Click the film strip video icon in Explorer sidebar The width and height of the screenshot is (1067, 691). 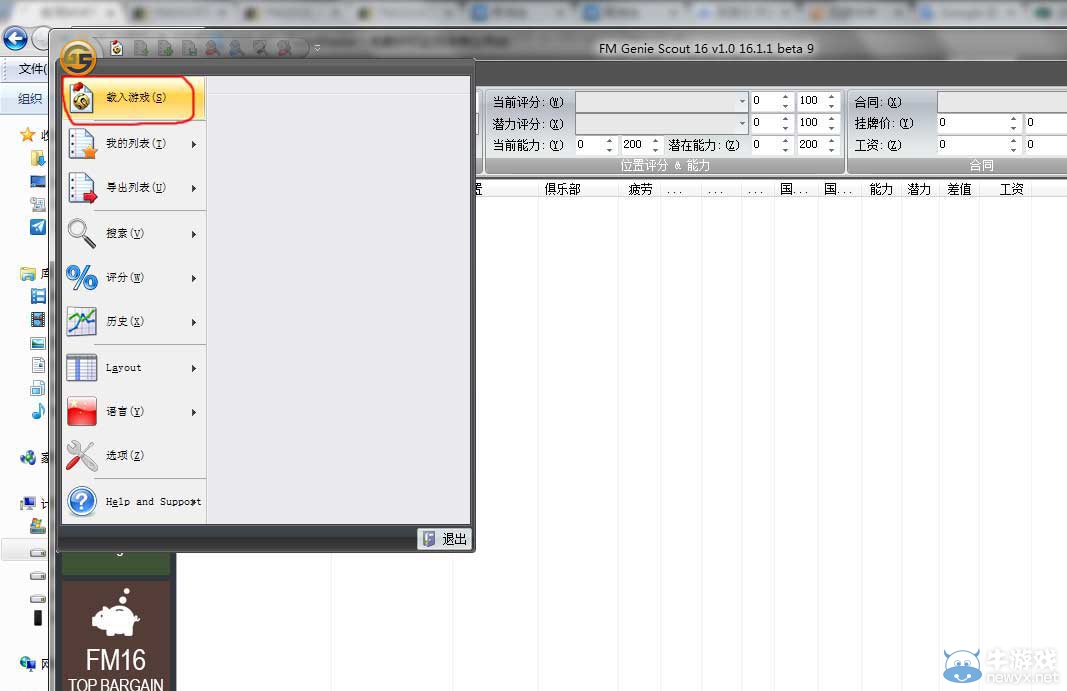coord(38,319)
